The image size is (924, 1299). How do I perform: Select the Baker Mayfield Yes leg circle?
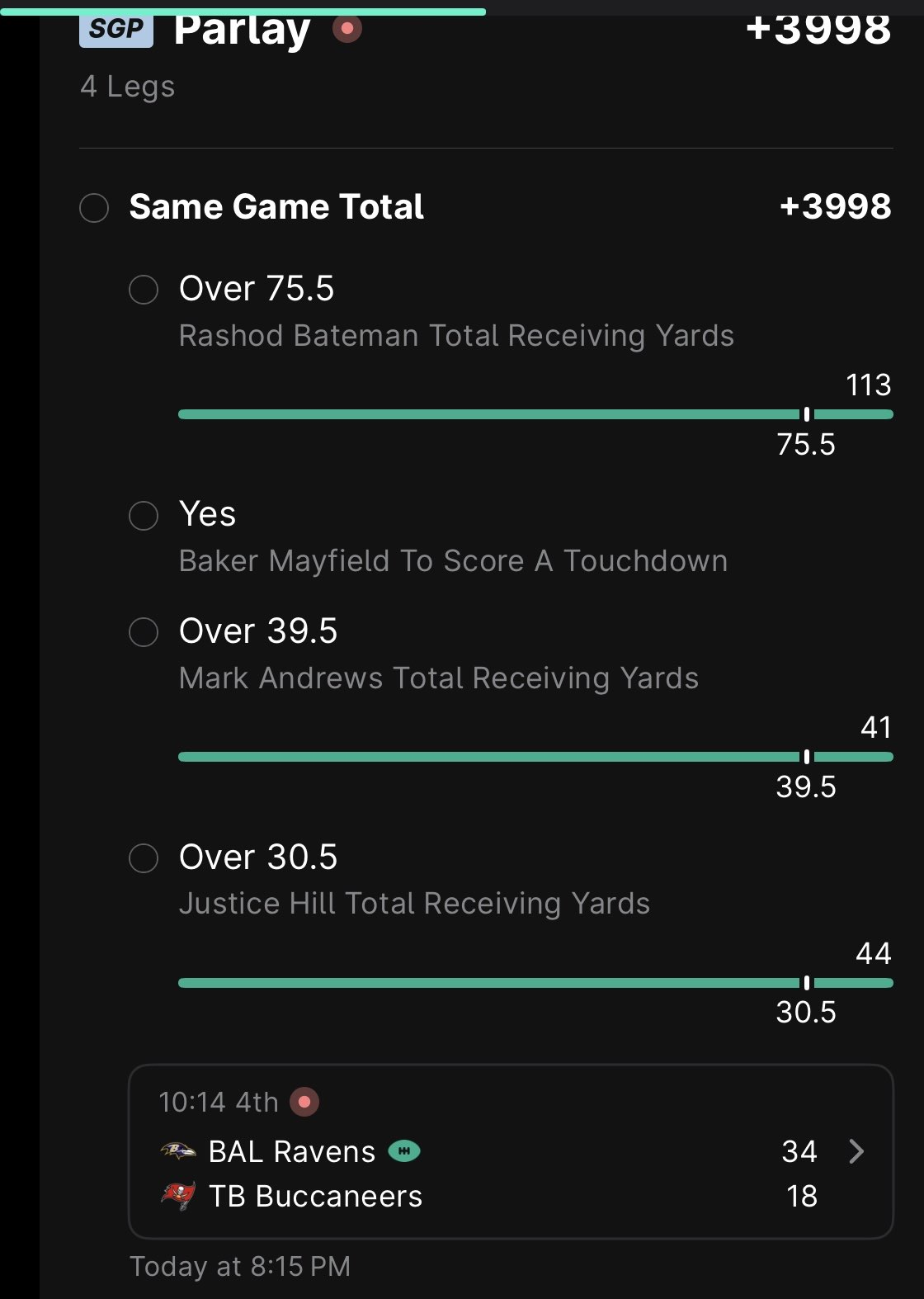tap(144, 515)
